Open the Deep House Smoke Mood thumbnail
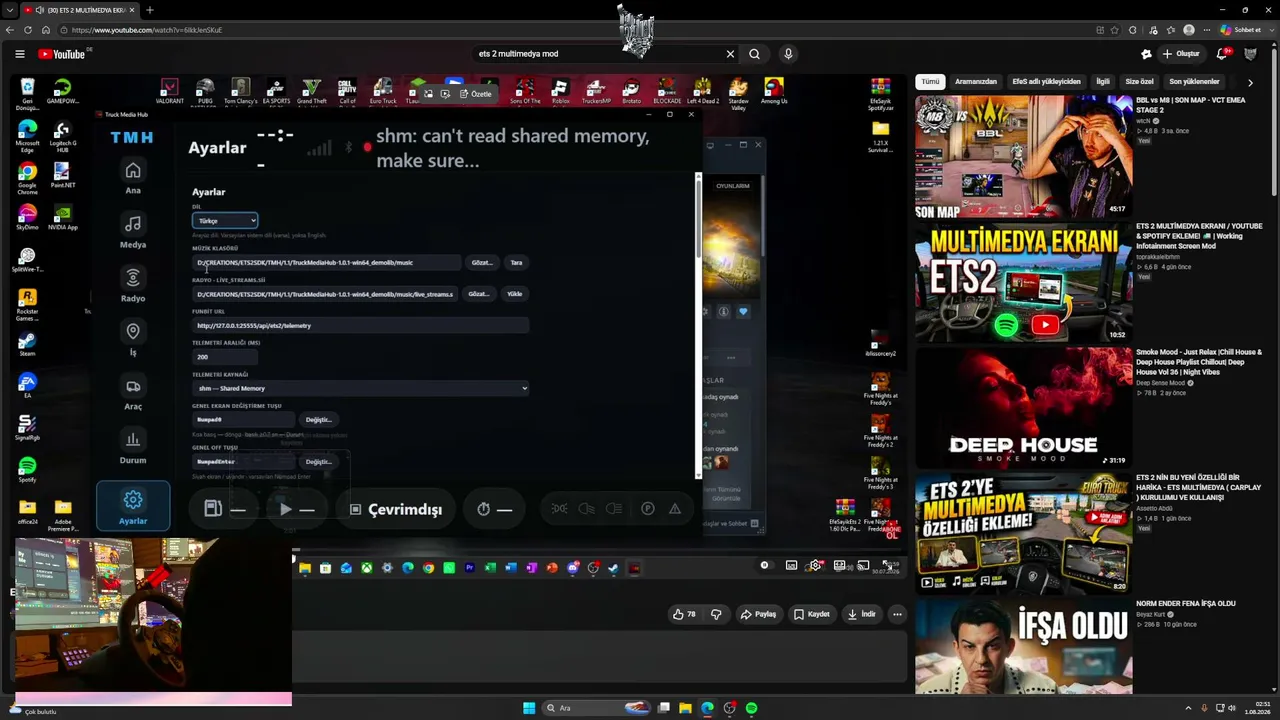 coord(1023,408)
